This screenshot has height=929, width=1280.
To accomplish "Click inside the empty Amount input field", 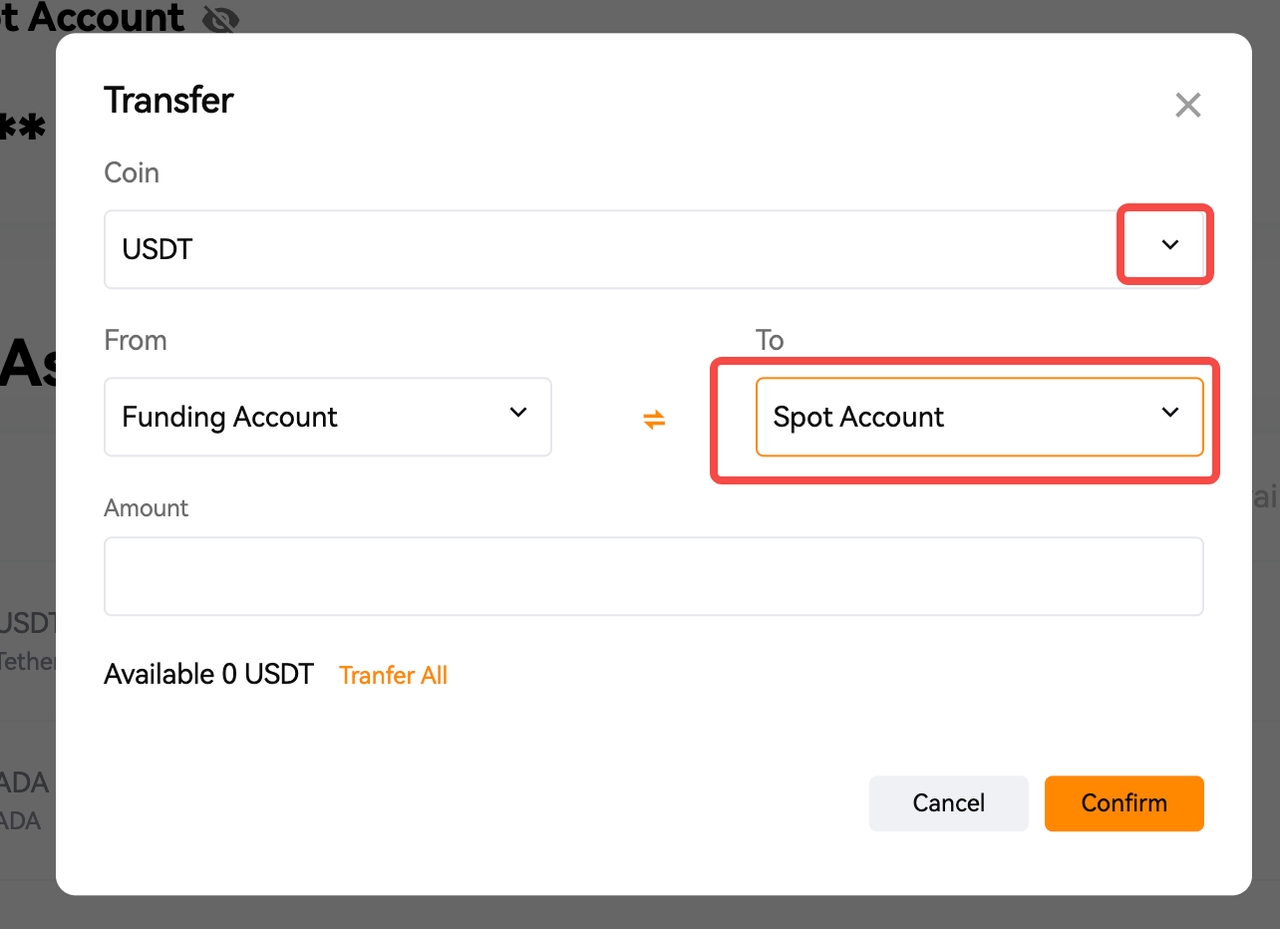I will [654, 576].
